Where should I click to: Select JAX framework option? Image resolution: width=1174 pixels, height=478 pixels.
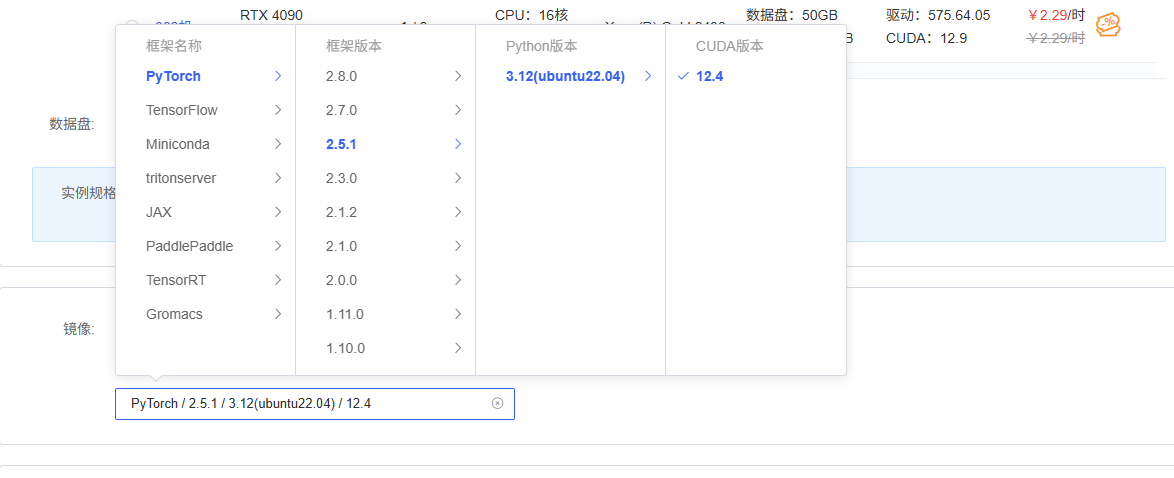(205, 212)
